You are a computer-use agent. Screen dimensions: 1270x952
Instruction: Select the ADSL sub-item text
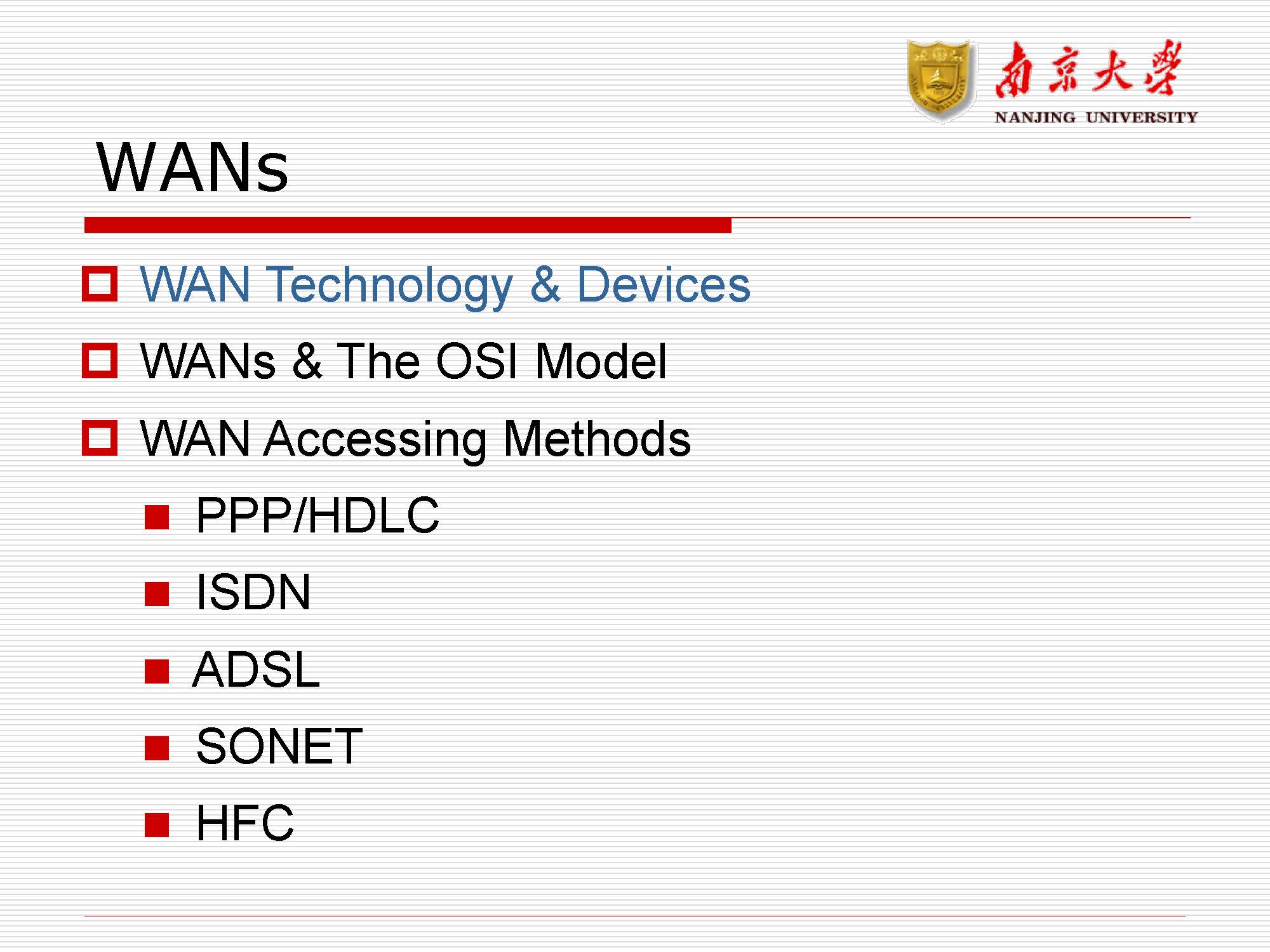coord(256,670)
